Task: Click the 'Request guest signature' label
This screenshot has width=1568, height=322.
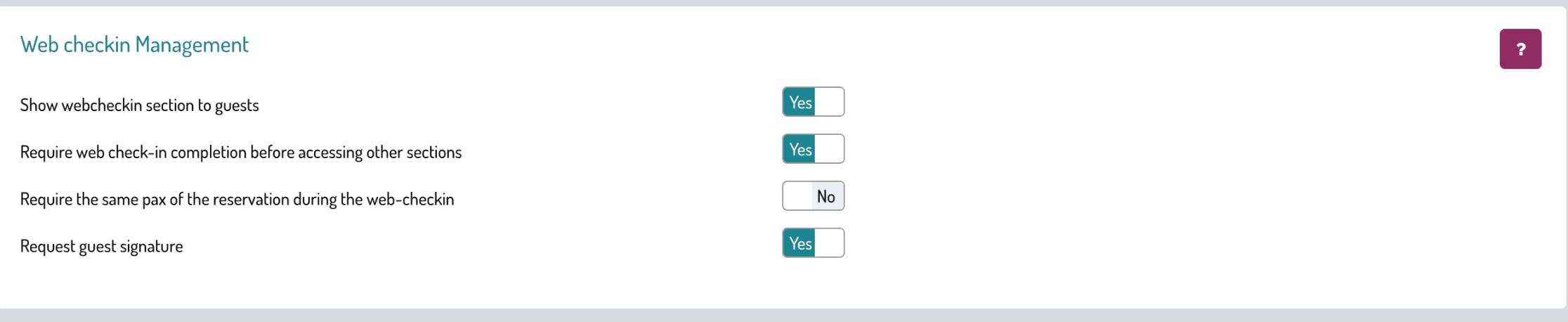Action: 101,247
